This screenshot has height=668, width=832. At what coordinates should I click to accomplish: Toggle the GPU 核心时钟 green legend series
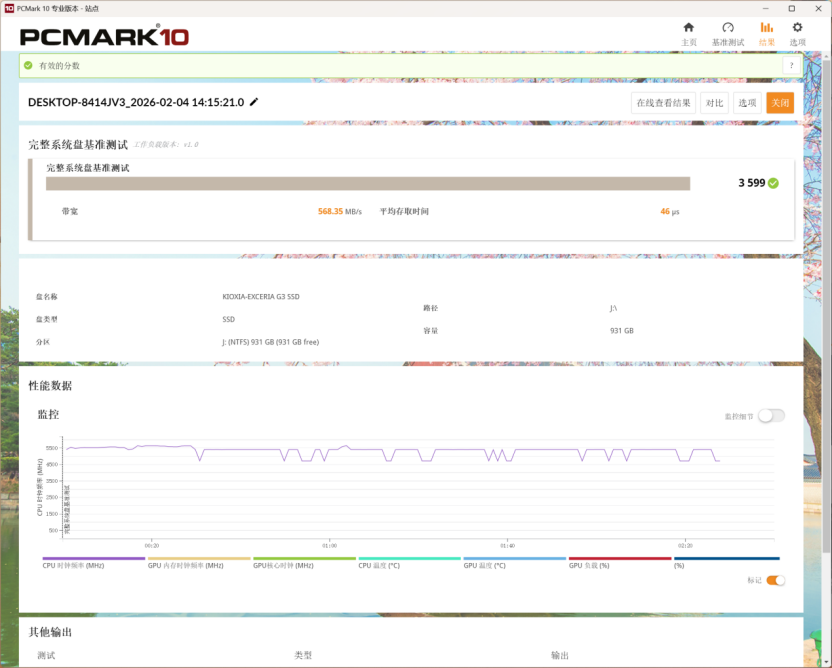click(x=304, y=562)
